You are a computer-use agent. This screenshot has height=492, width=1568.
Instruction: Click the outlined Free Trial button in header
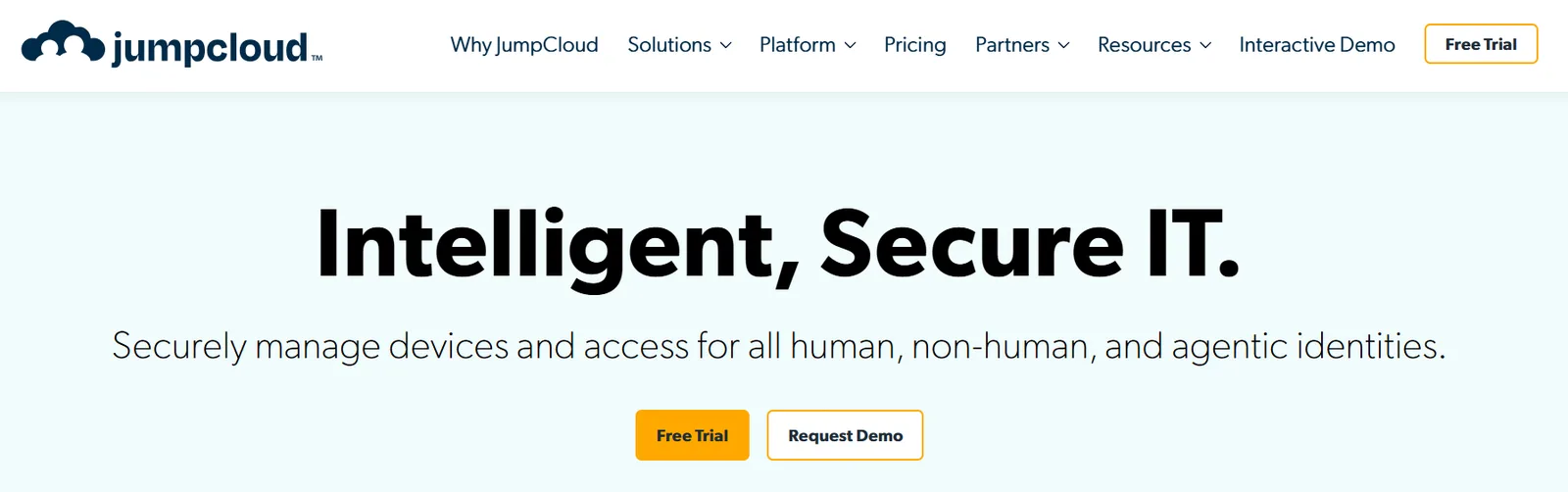pos(1481,44)
